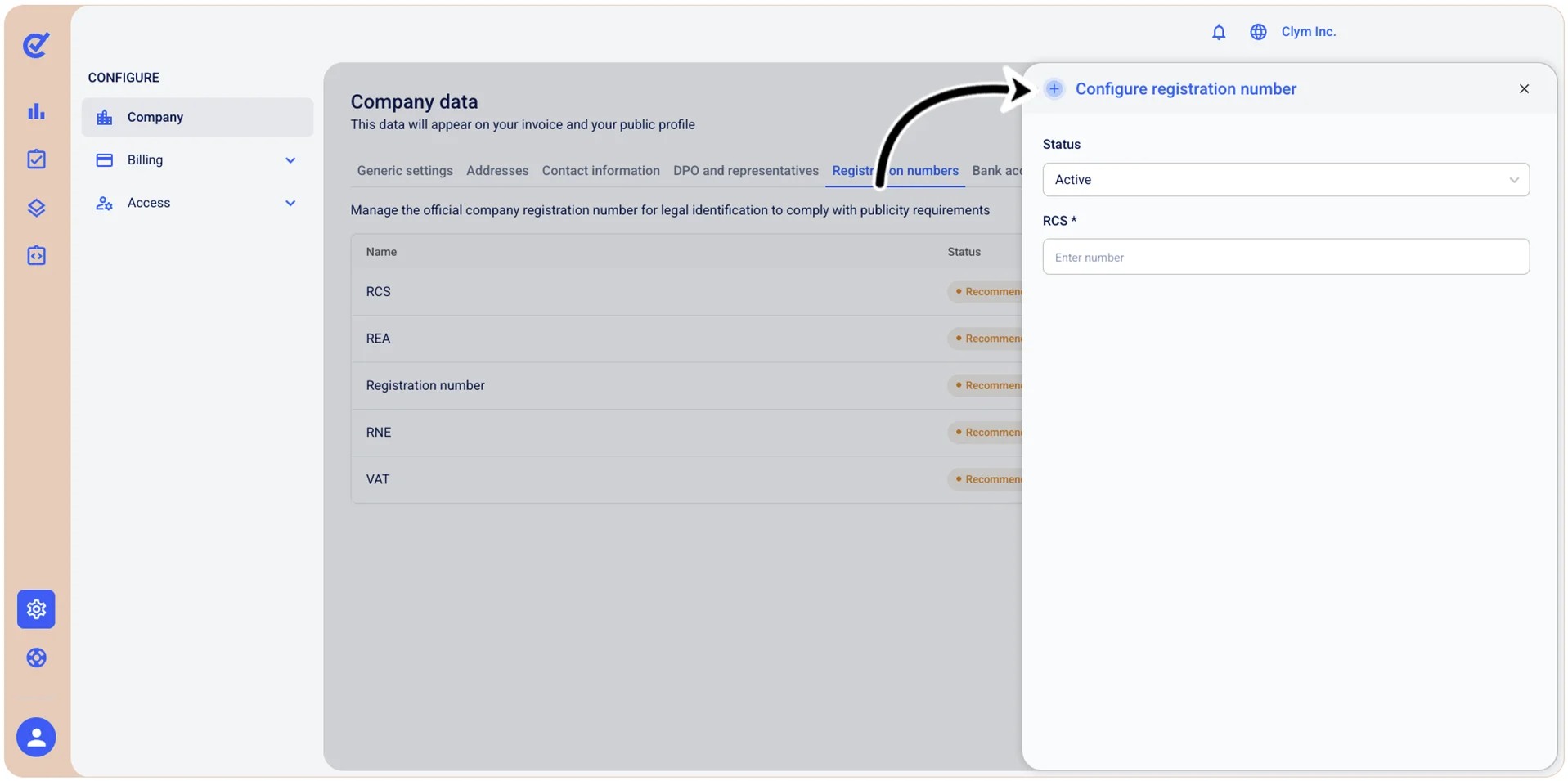Open the code snippet sidebar icon
Viewport: 1568px width, 781px height.
(36, 255)
